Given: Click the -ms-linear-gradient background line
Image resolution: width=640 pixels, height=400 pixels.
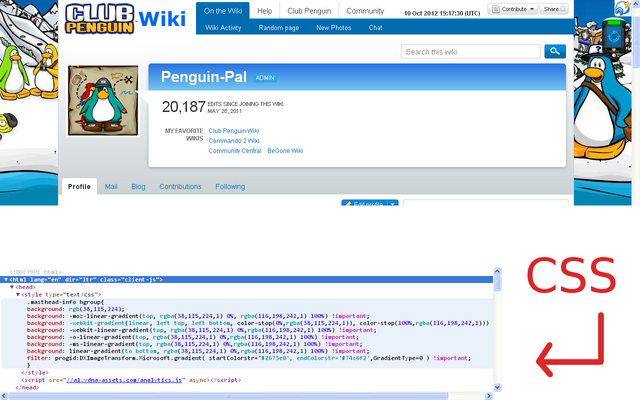Looking at the screenshot, I should click(195, 344).
